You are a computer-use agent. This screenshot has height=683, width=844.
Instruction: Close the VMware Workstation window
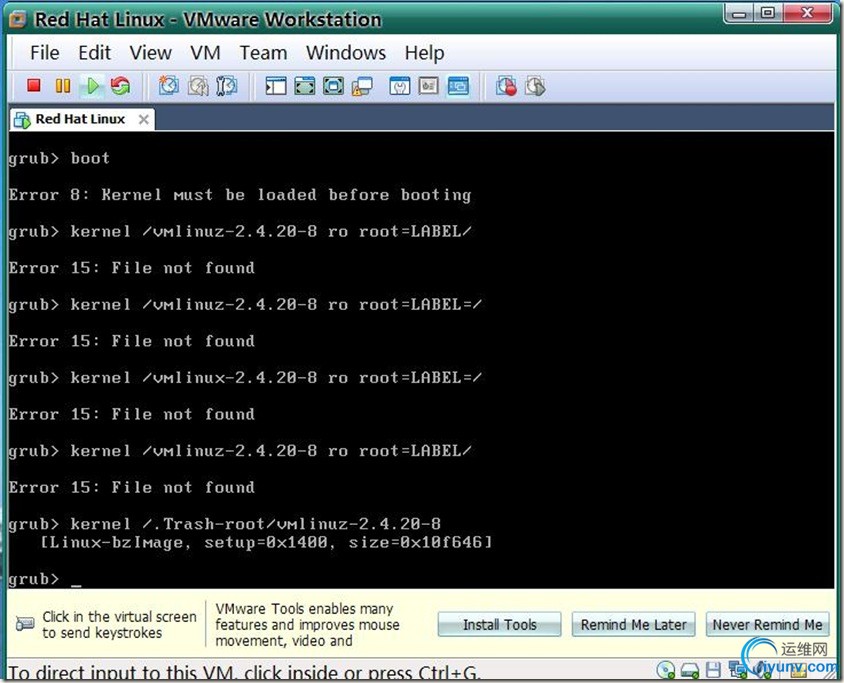tap(807, 14)
